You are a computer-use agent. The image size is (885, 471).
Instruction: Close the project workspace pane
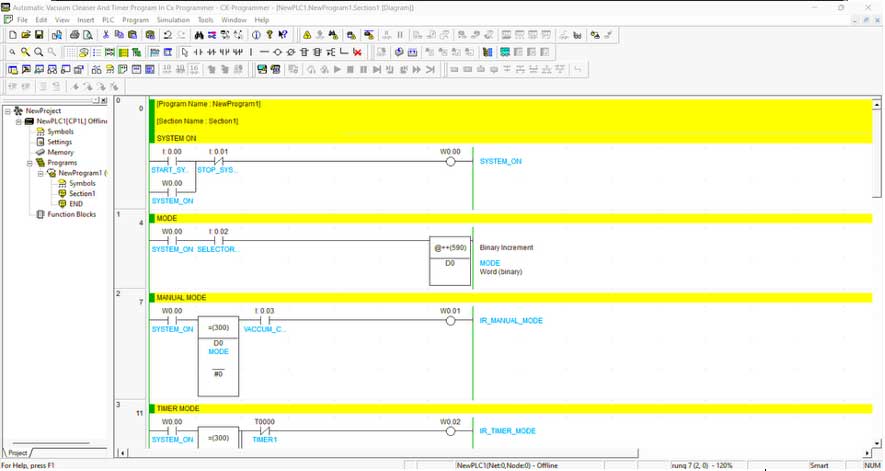tap(103, 100)
